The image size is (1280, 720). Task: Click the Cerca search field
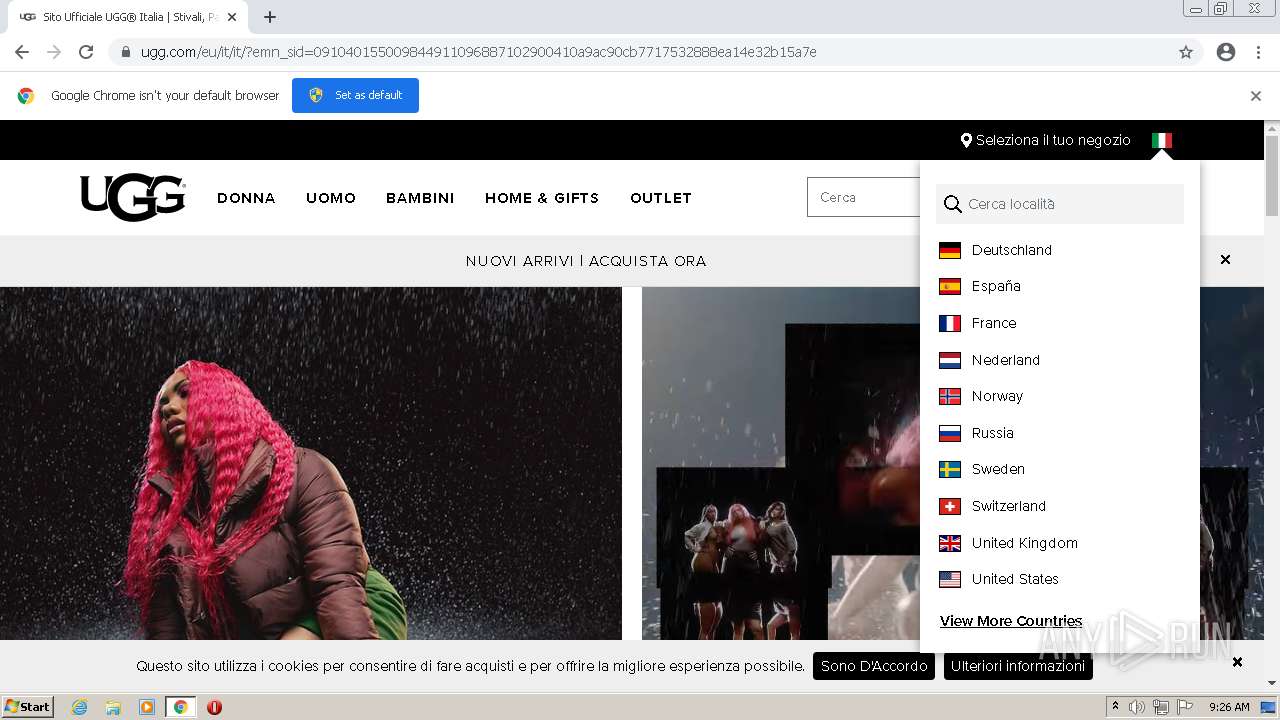[864, 198]
